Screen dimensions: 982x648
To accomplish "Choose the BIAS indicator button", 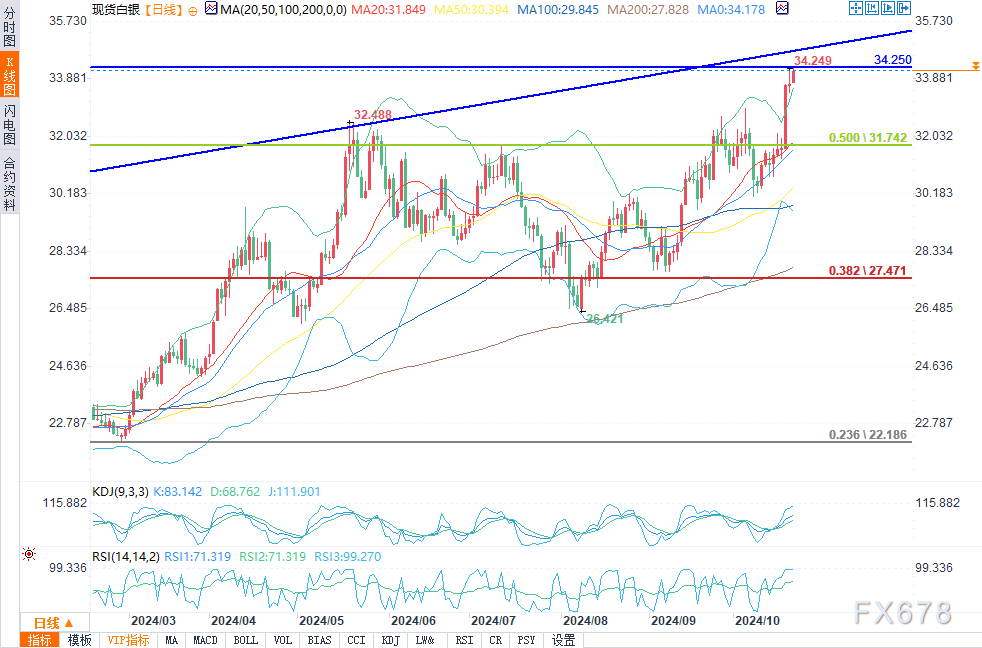I will tap(319, 640).
